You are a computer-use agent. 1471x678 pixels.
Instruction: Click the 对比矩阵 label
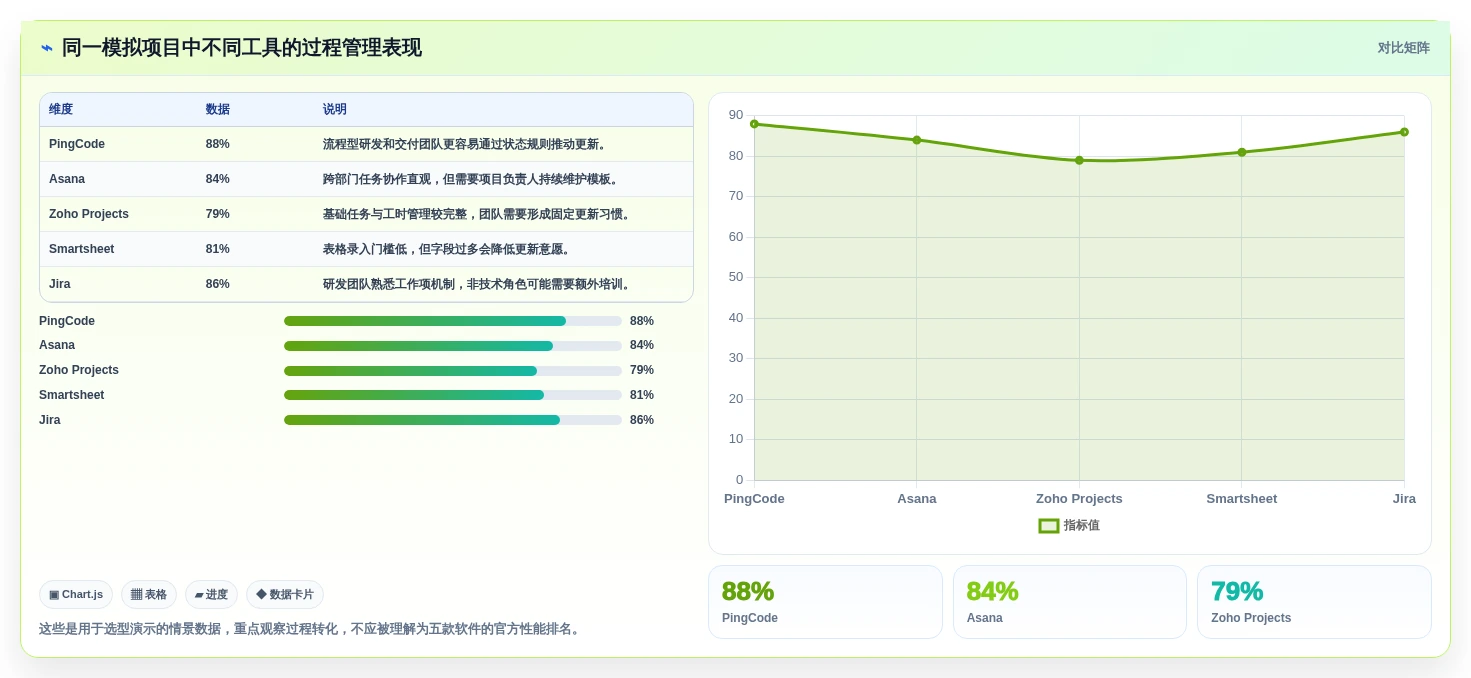(1403, 48)
